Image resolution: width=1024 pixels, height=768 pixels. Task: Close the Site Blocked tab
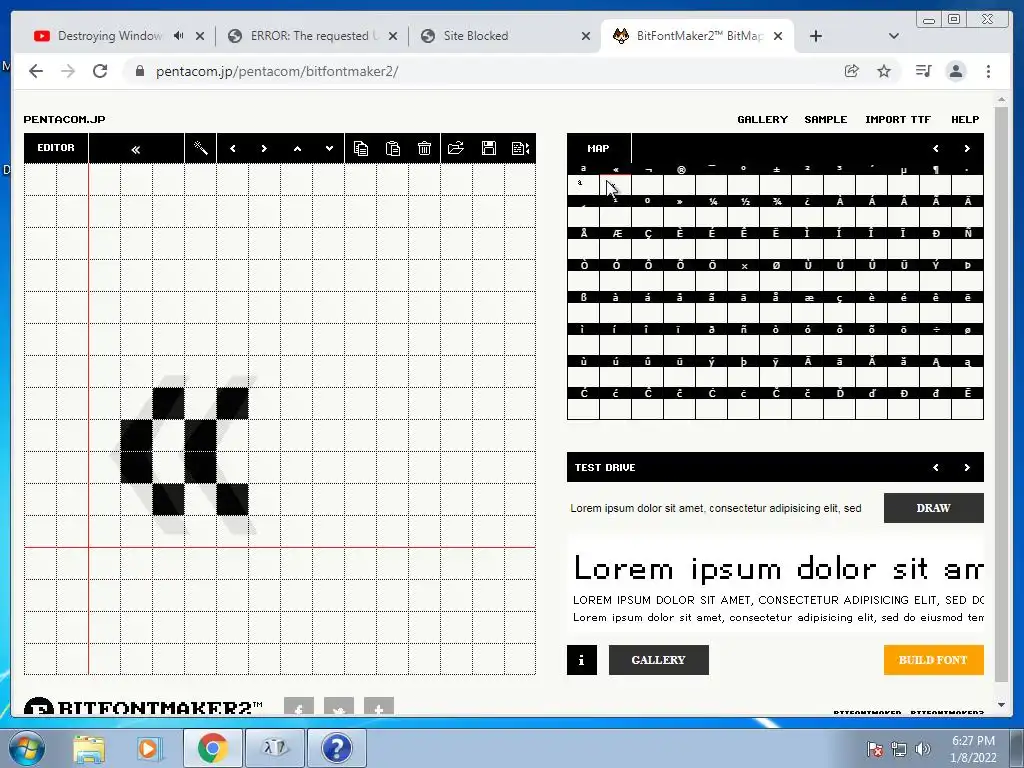[586, 36]
